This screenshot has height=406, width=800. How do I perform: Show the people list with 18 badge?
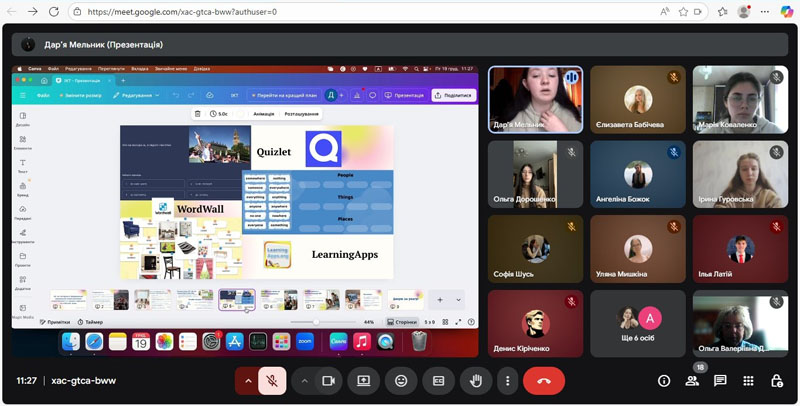coord(691,381)
